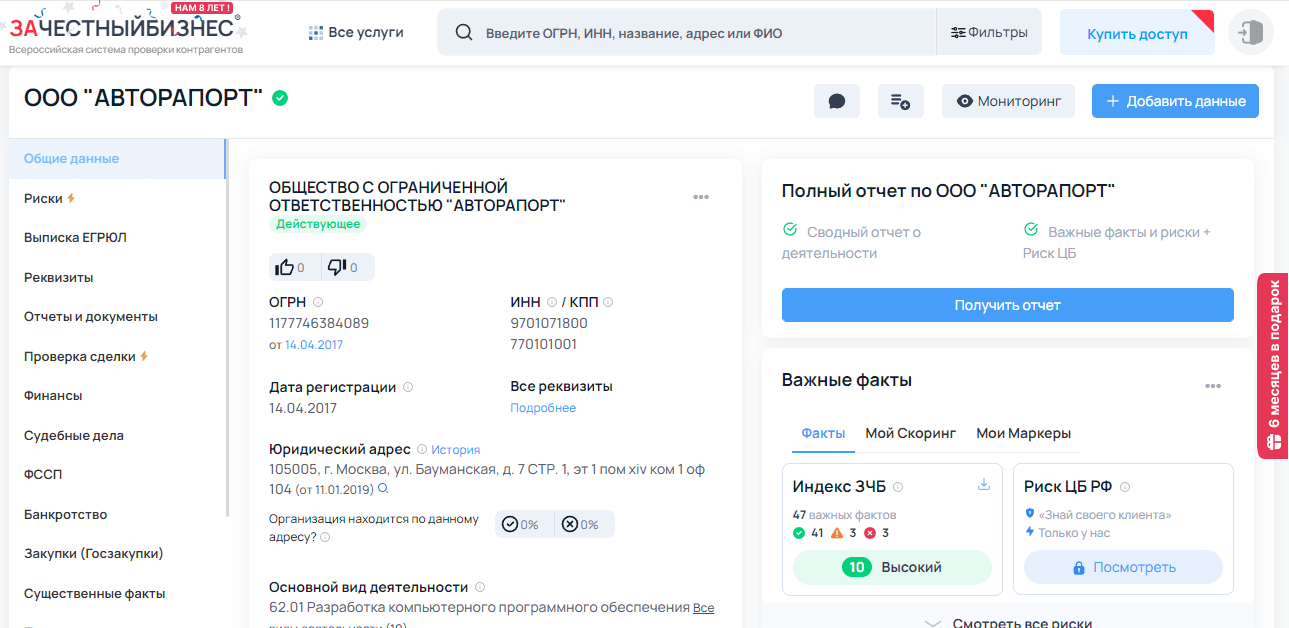1289x628 pixels.
Task: Click the company search input field
Action: (x=700, y=33)
